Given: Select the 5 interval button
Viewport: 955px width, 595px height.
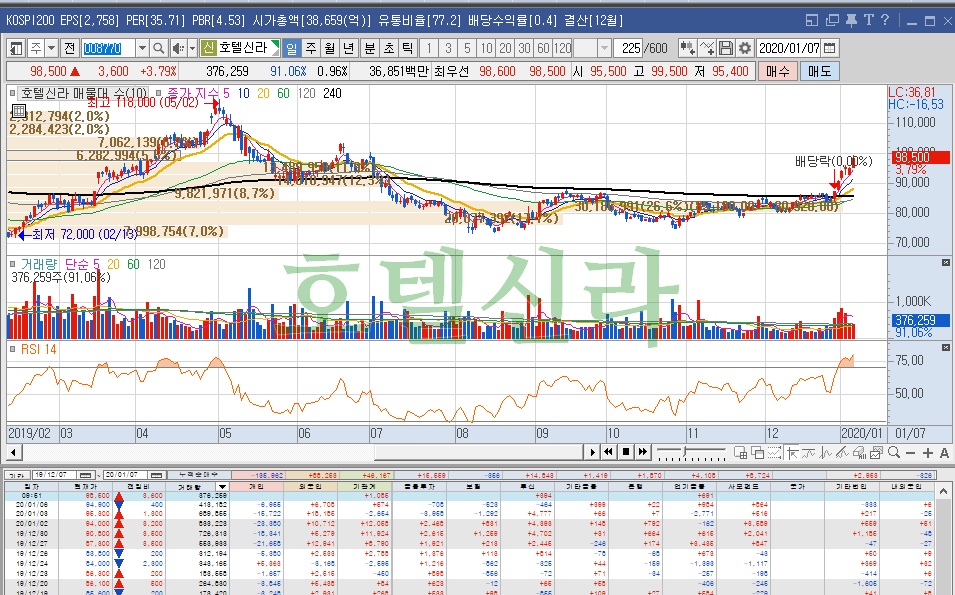Looking at the screenshot, I should [x=467, y=48].
